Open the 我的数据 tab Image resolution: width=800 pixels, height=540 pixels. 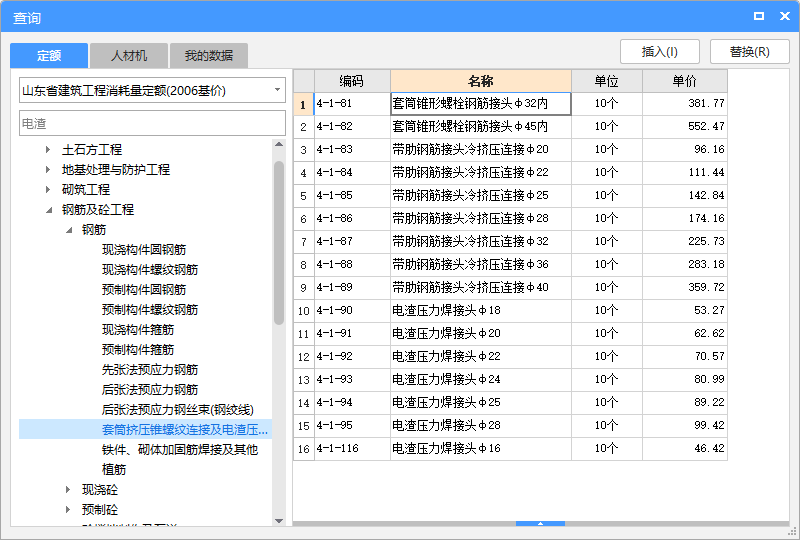(x=209, y=56)
